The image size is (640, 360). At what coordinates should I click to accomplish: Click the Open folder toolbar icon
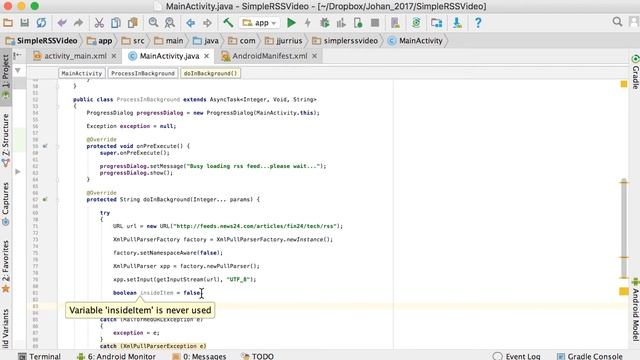(8, 23)
